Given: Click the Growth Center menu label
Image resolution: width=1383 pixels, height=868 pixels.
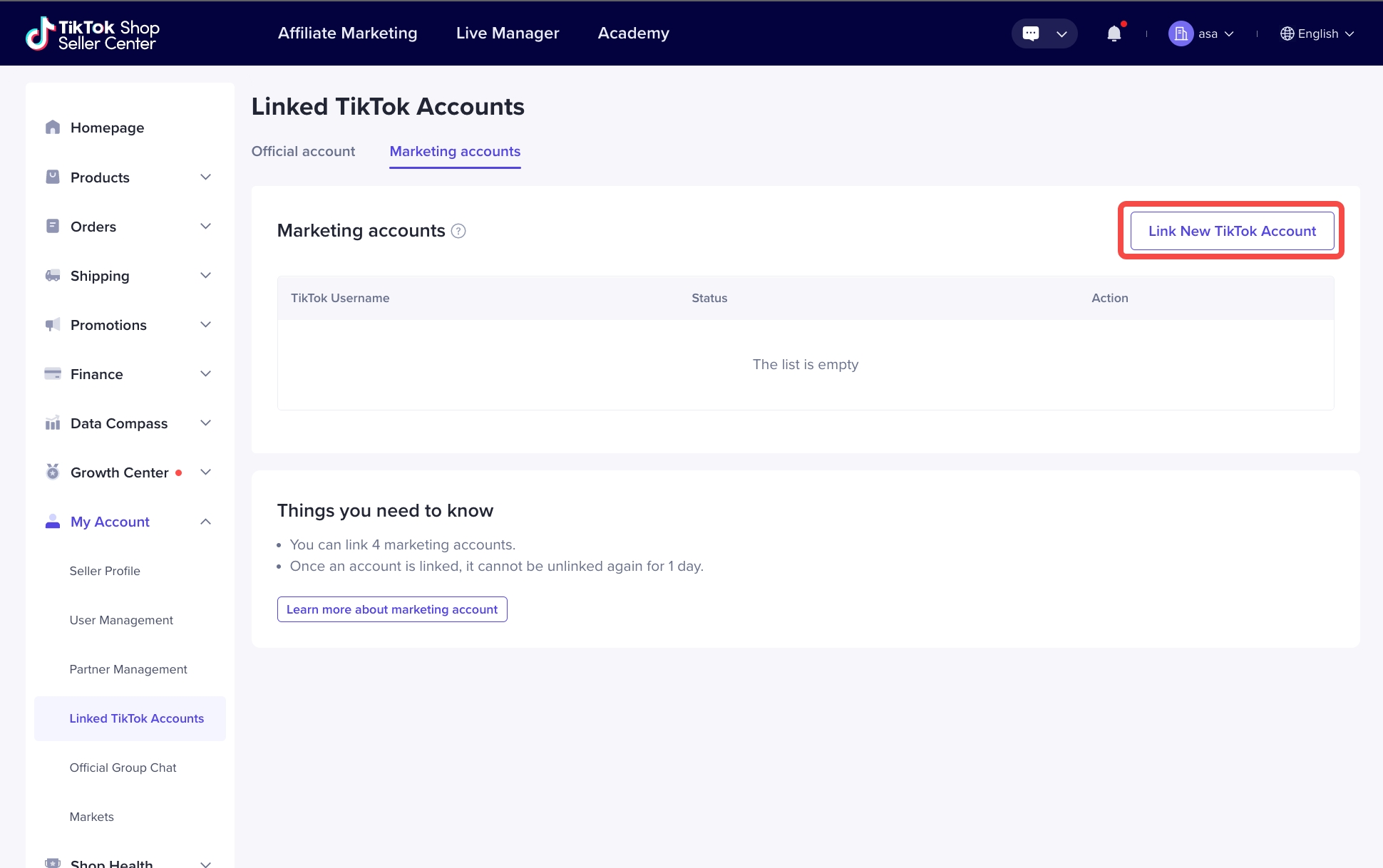Looking at the screenshot, I should [x=120, y=472].
